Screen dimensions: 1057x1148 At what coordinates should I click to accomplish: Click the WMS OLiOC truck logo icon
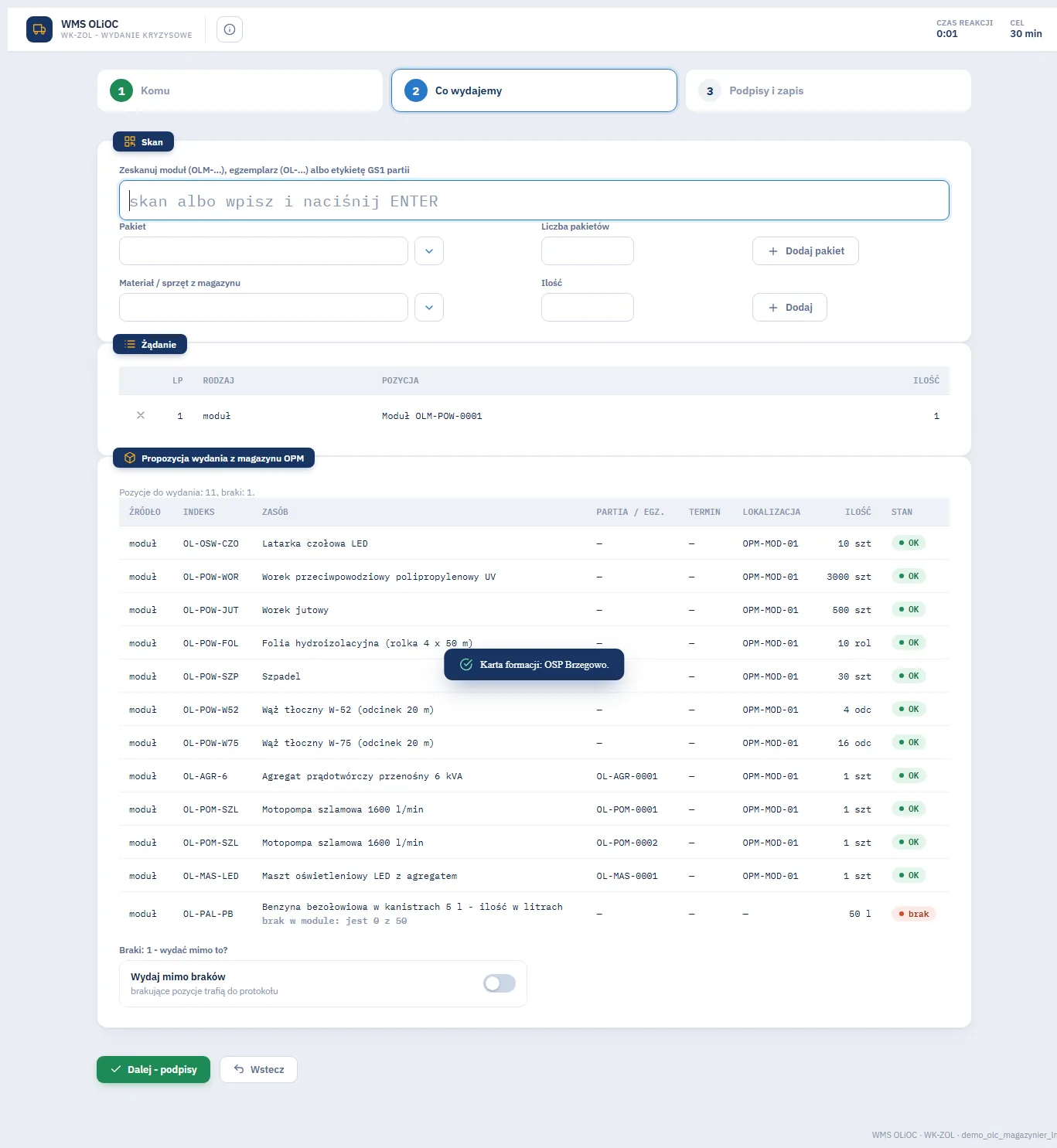39,29
